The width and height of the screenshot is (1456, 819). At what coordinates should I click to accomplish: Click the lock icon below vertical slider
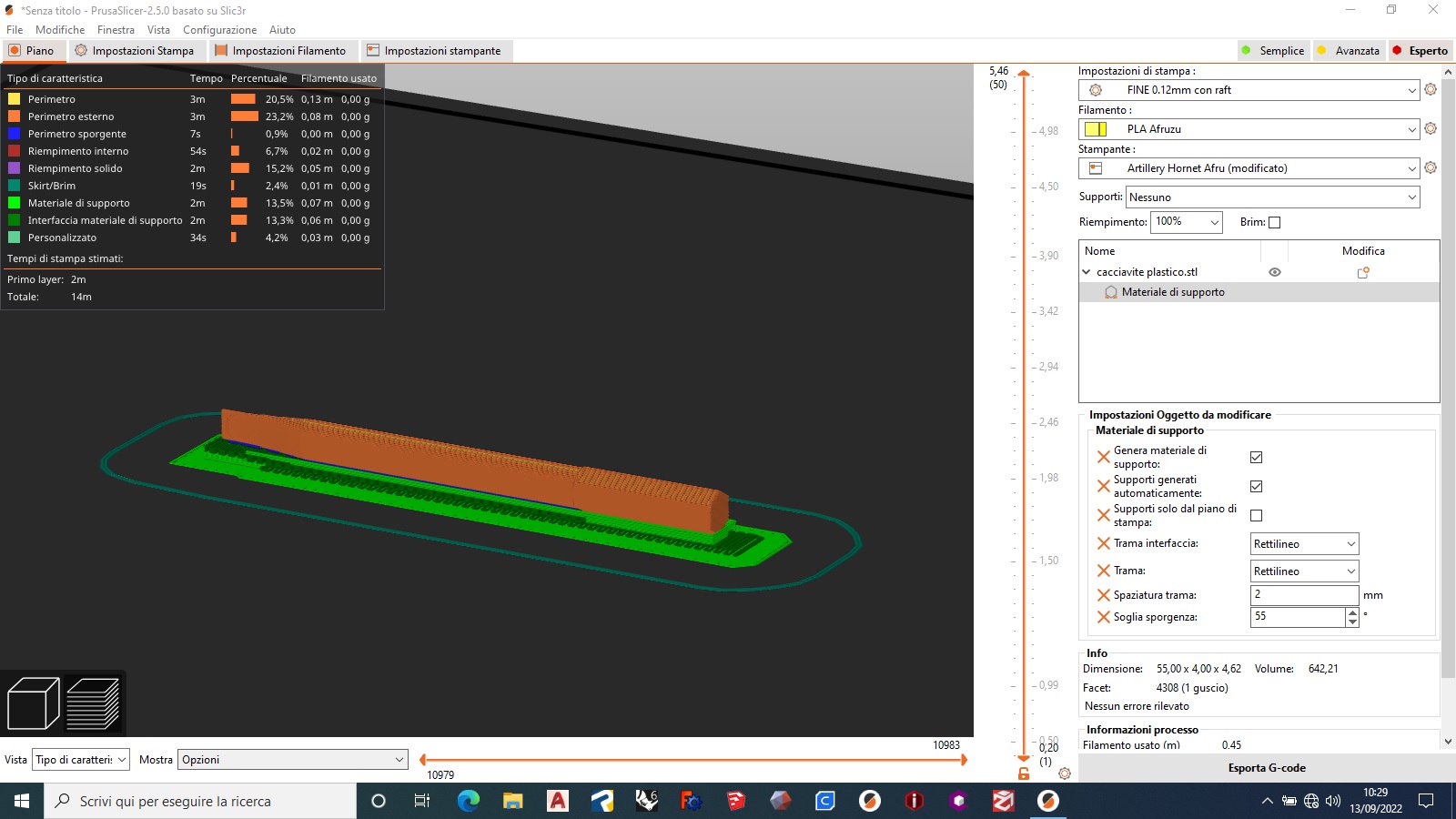click(x=1024, y=773)
